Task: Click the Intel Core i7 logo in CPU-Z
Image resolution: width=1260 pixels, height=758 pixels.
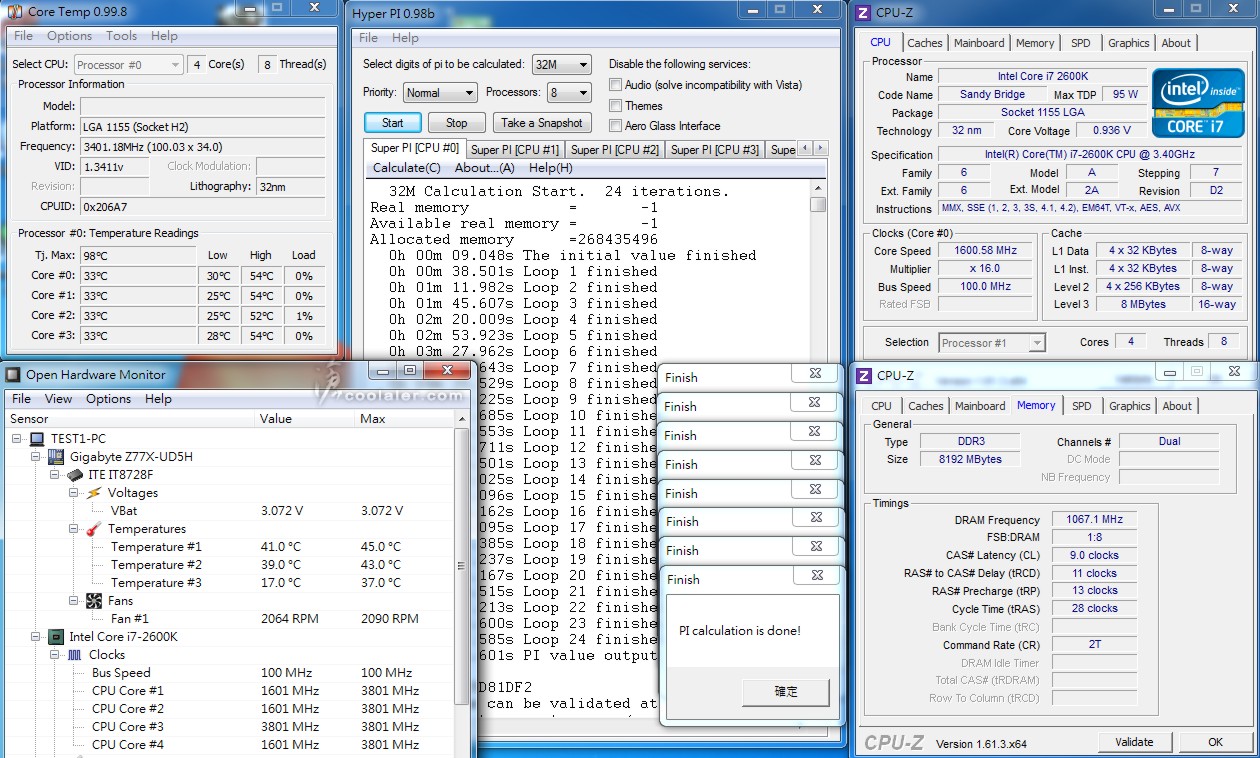Action: [x=1198, y=103]
